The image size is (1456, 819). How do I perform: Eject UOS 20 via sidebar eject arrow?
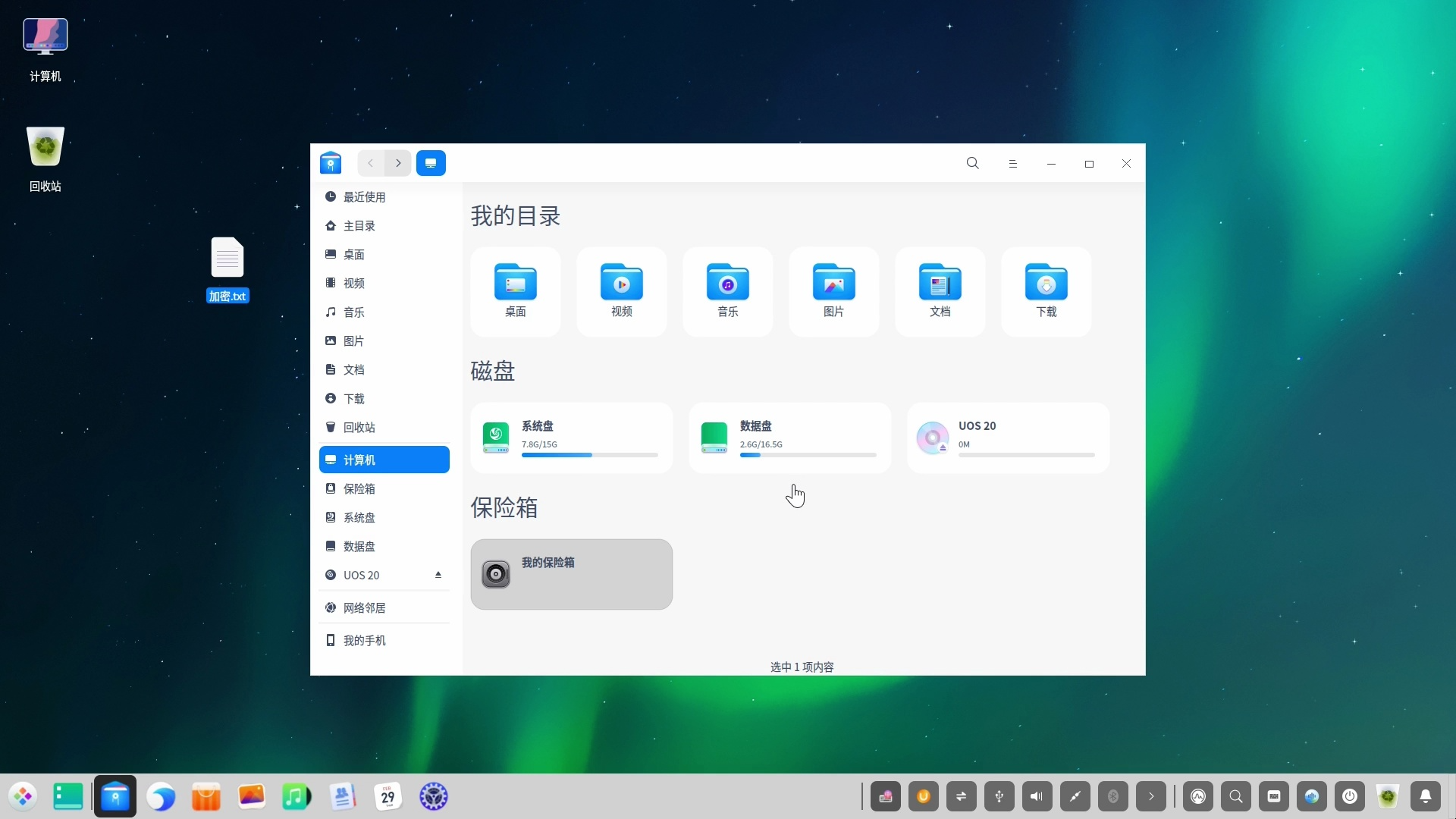(x=438, y=575)
